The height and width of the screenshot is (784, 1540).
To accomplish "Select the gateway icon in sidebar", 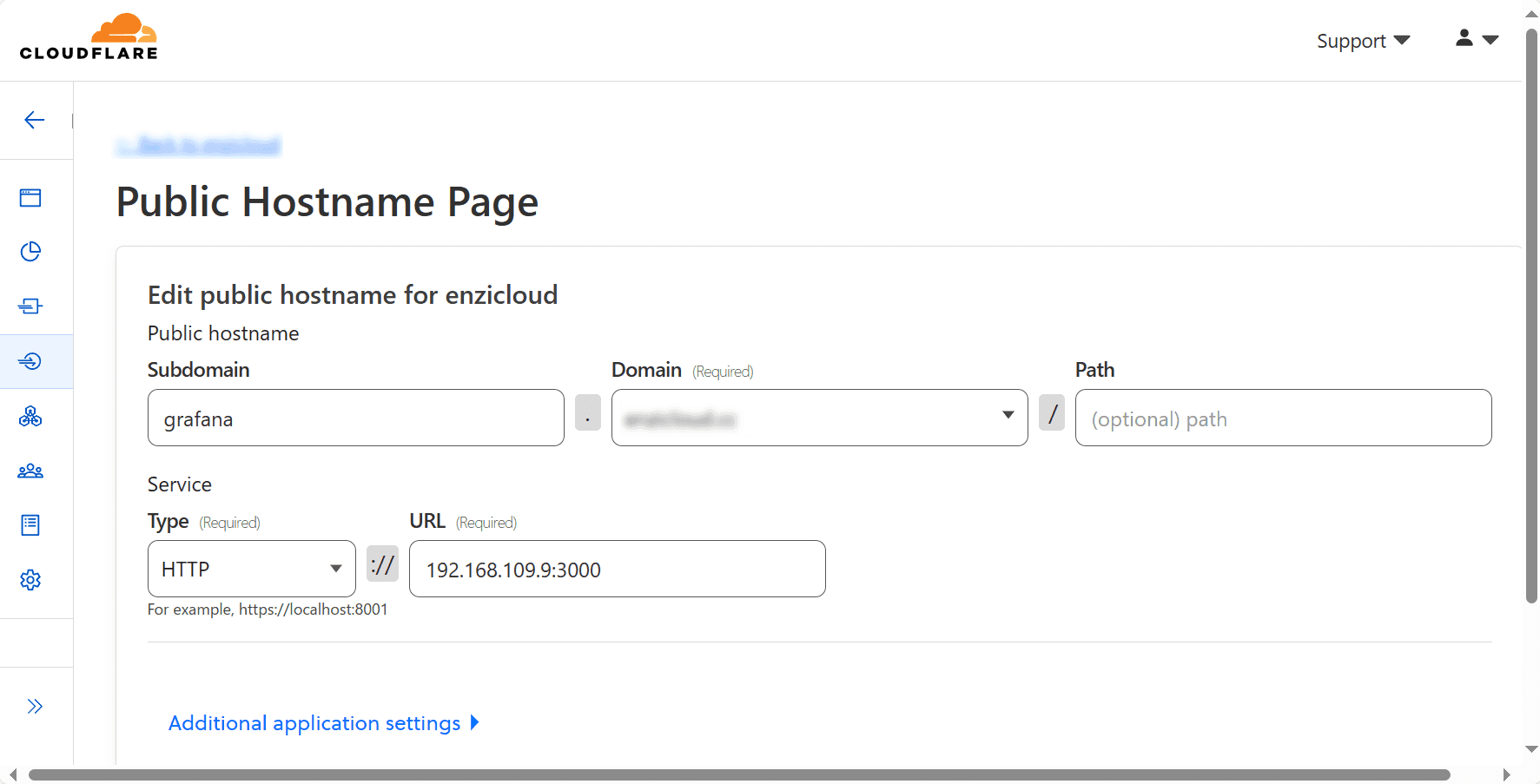I will [x=30, y=306].
